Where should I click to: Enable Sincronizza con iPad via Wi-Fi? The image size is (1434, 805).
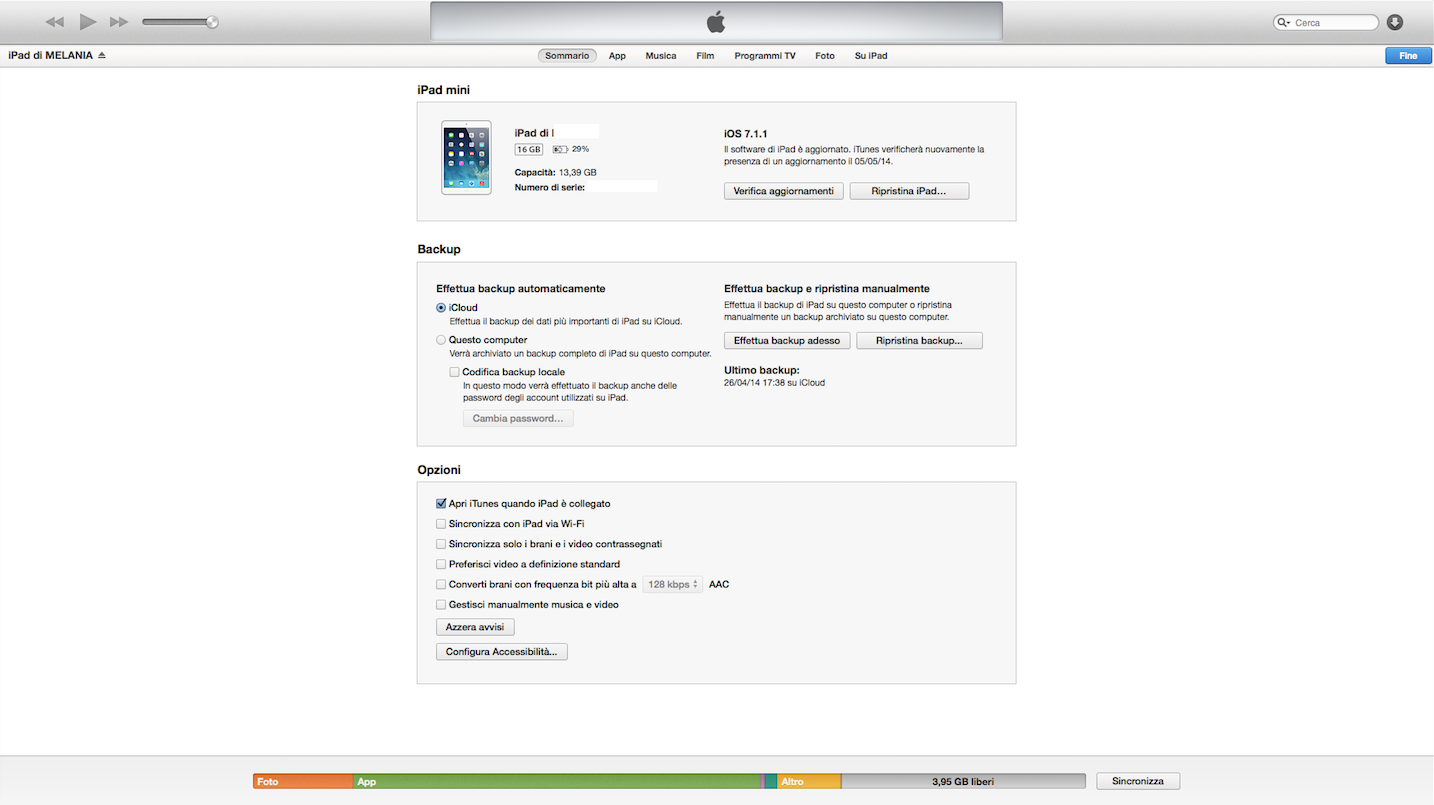pyautogui.click(x=441, y=524)
